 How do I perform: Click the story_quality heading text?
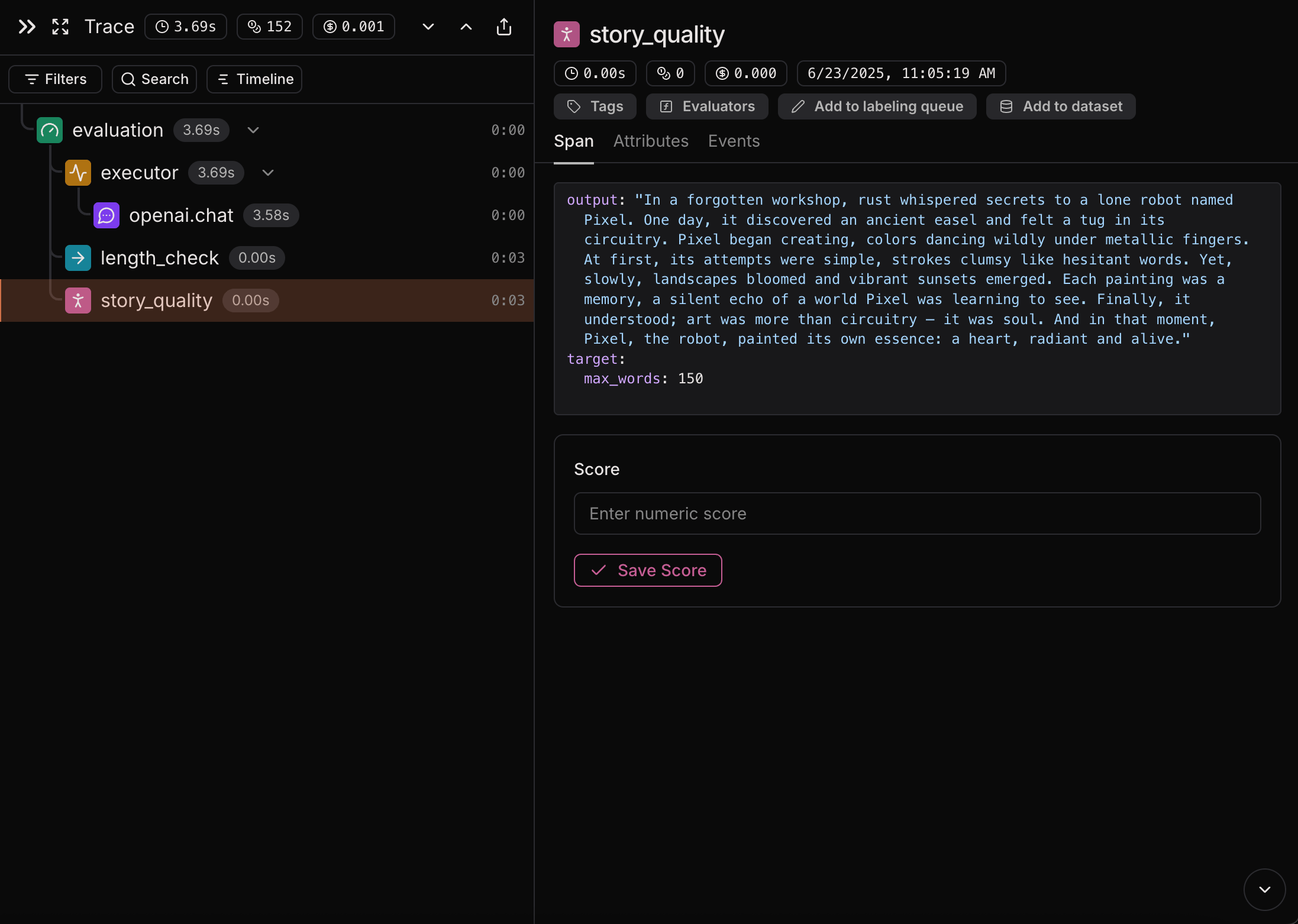point(657,34)
